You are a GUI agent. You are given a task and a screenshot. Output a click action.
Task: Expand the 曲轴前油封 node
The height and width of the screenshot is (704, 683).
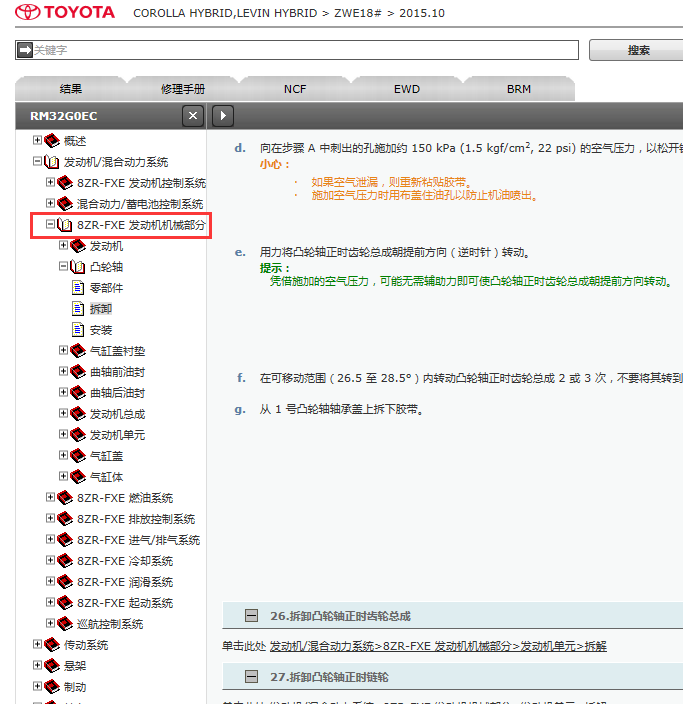63,371
